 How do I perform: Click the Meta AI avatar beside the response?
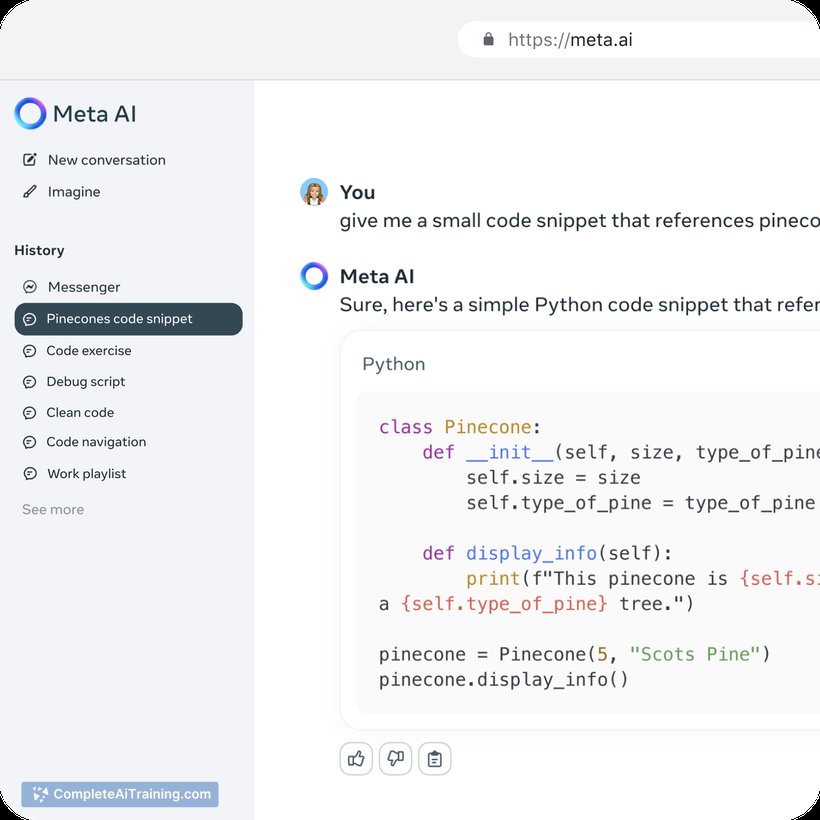coord(314,276)
